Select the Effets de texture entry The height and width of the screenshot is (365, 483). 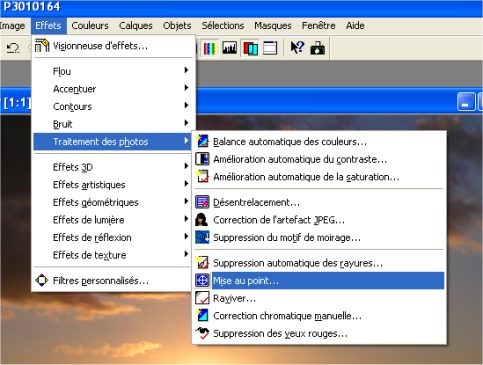point(113,255)
